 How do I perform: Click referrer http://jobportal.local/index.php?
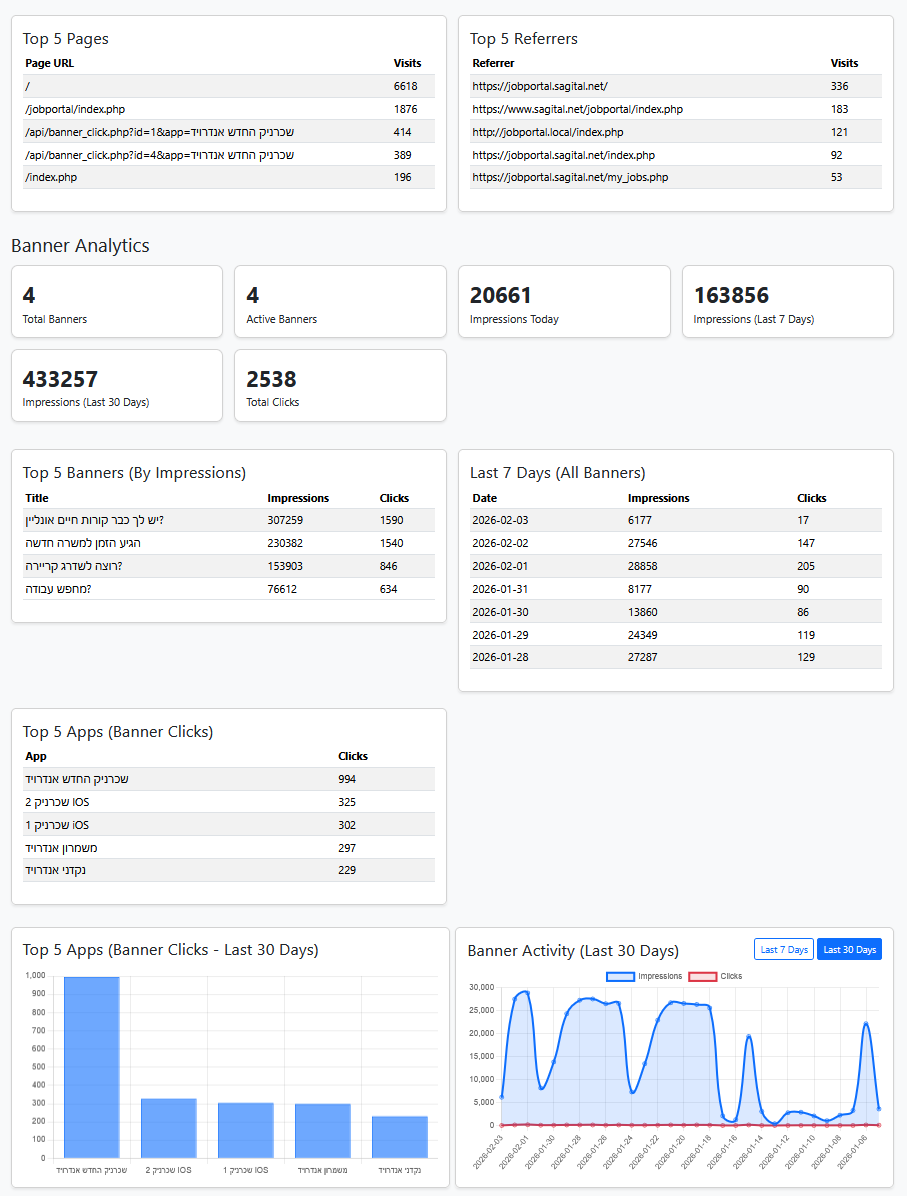(548, 132)
